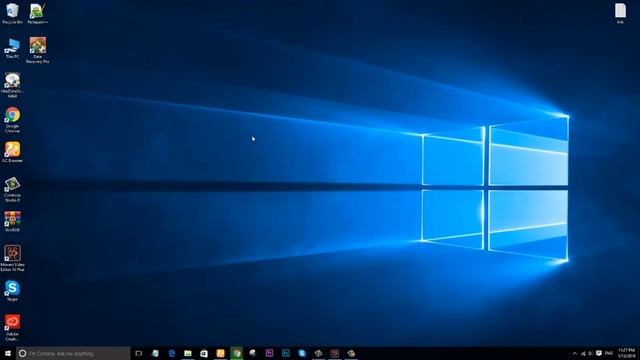Image resolution: width=640 pixels, height=360 pixels.
Task: Launch Notepad++ desktop shortcut
Action: point(38,13)
